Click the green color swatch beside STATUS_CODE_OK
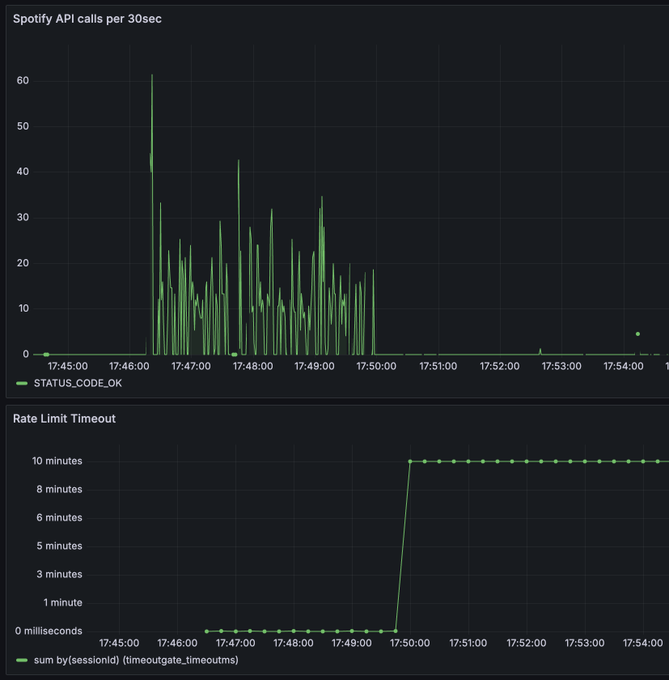 click(x=22, y=383)
